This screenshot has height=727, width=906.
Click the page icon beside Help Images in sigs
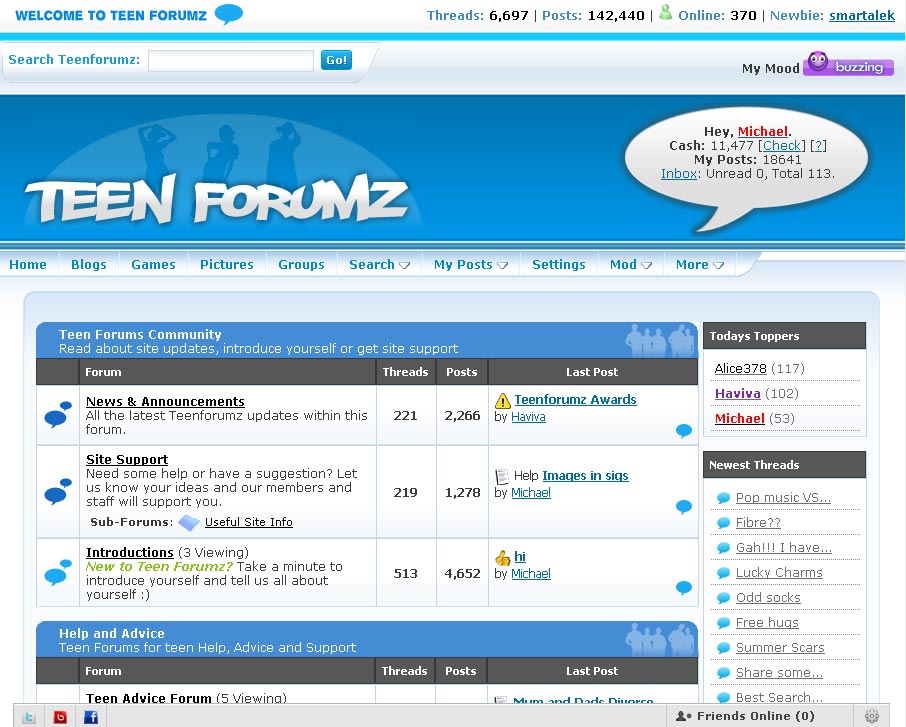click(502, 476)
